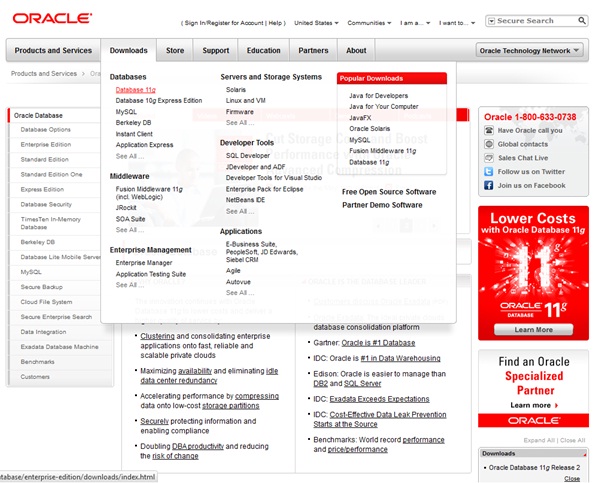Viewport: 602px width, 483px height.
Task: Open the Secure Search options arrow icon
Action: pos(491,21)
